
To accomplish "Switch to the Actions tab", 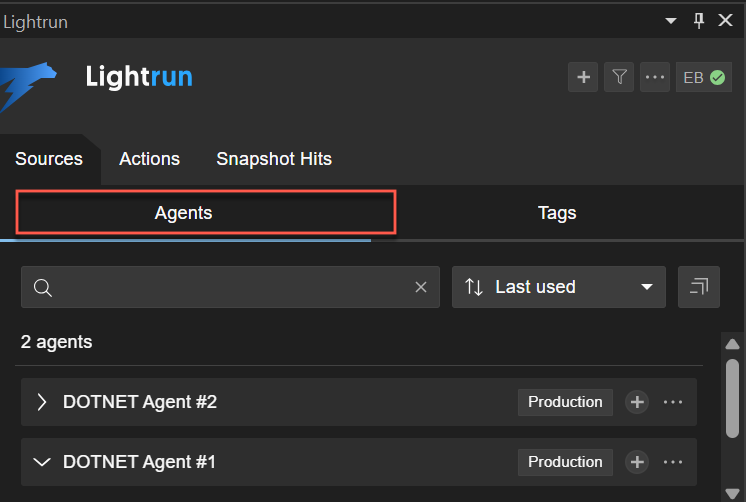I will coord(149,159).
